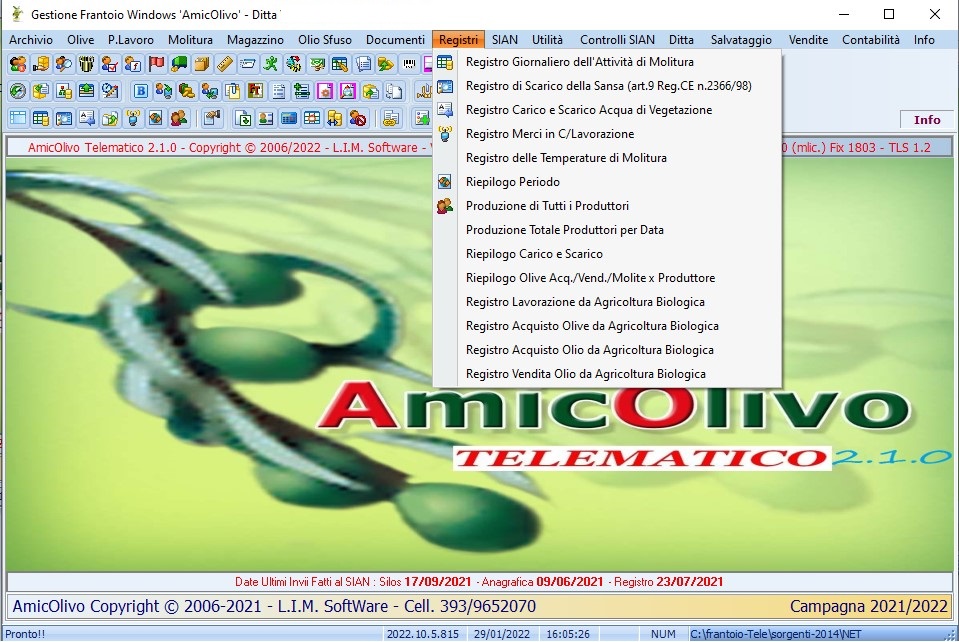Click the magenta document with magnifier icon
The height and width of the screenshot is (642, 959).
[348, 91]
